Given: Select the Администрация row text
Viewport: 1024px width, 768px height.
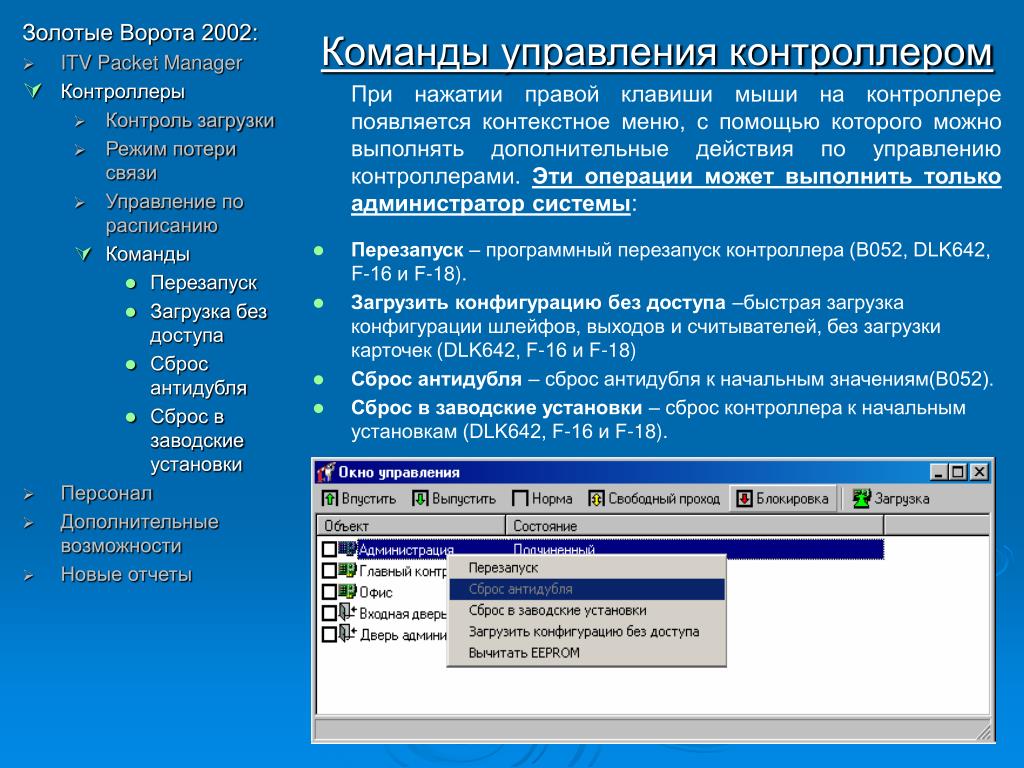Looking at the screenshot, I should pyautogui.click(x=406, y=550).
